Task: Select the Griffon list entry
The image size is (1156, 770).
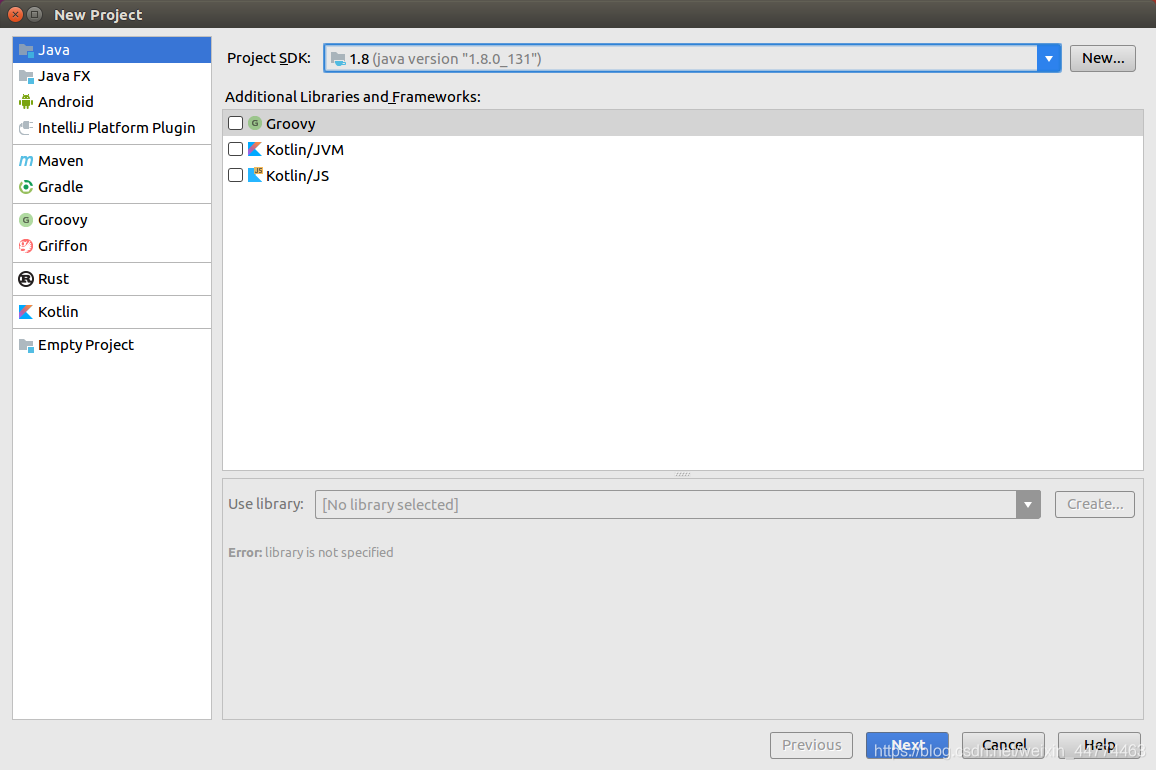Action: [x=112, y=246]
